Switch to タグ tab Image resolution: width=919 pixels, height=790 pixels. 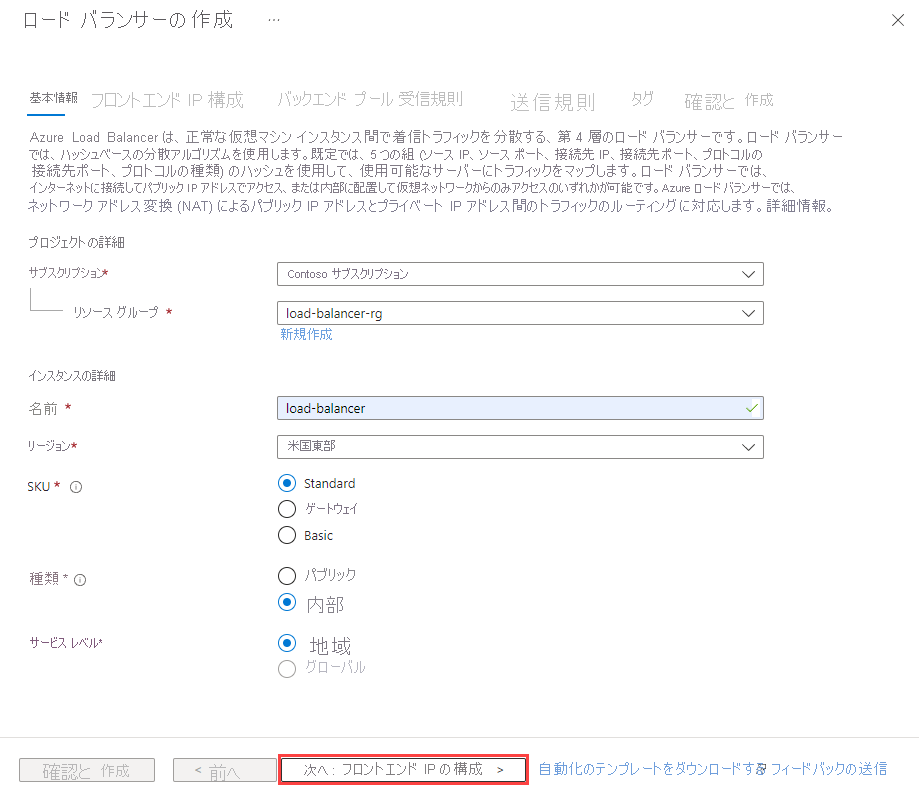click(642, 99)
